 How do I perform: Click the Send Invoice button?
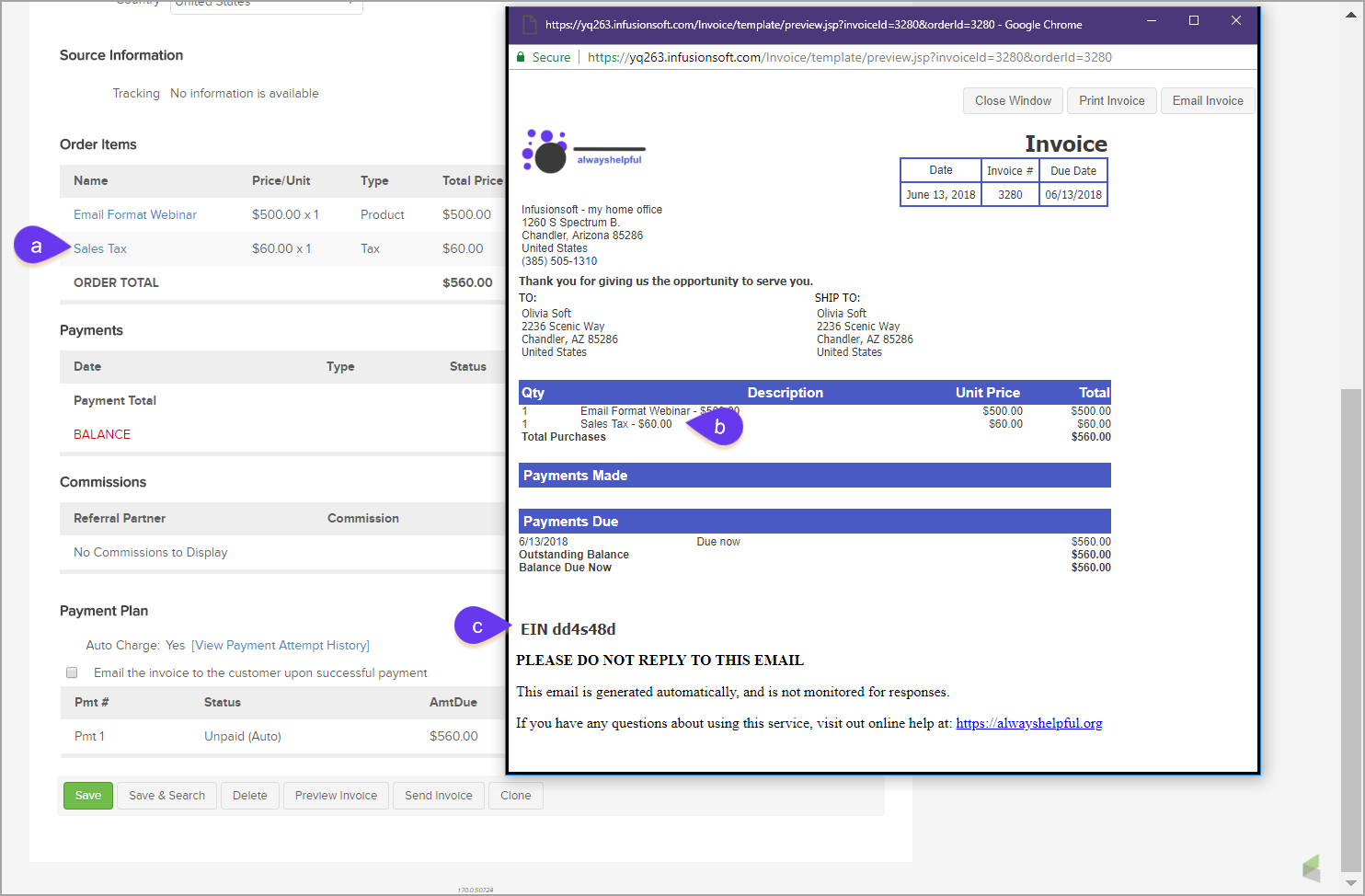coord(439,796)
